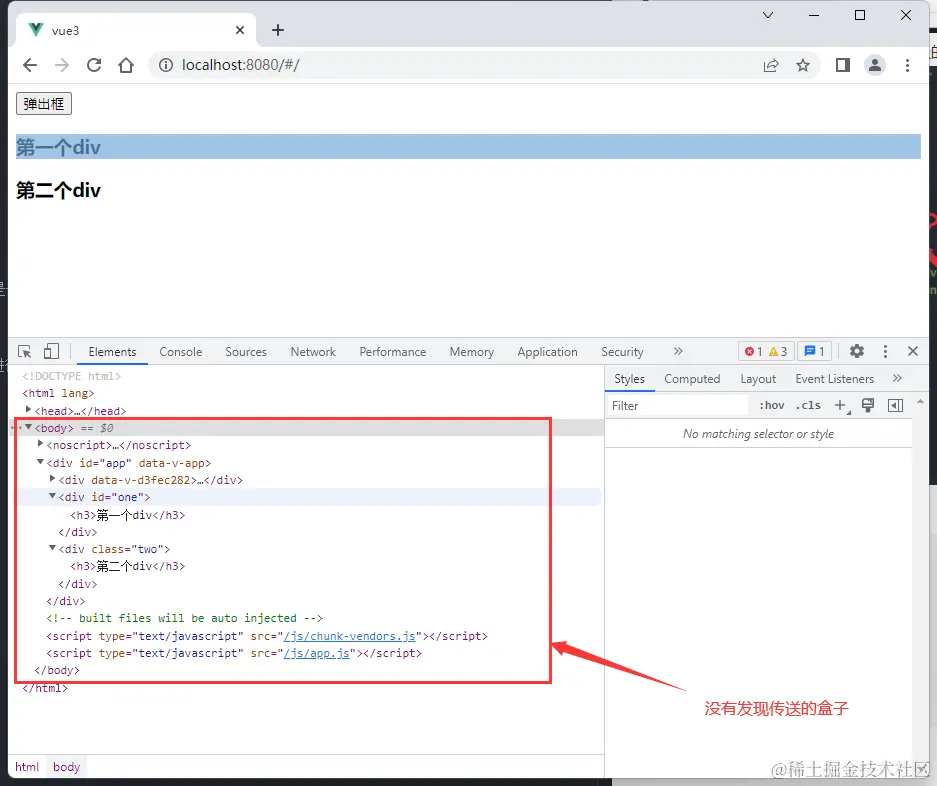Viewport: 937px width, 786px height.
Task: Select the Styles pane tab
Action: pos(629,379)
